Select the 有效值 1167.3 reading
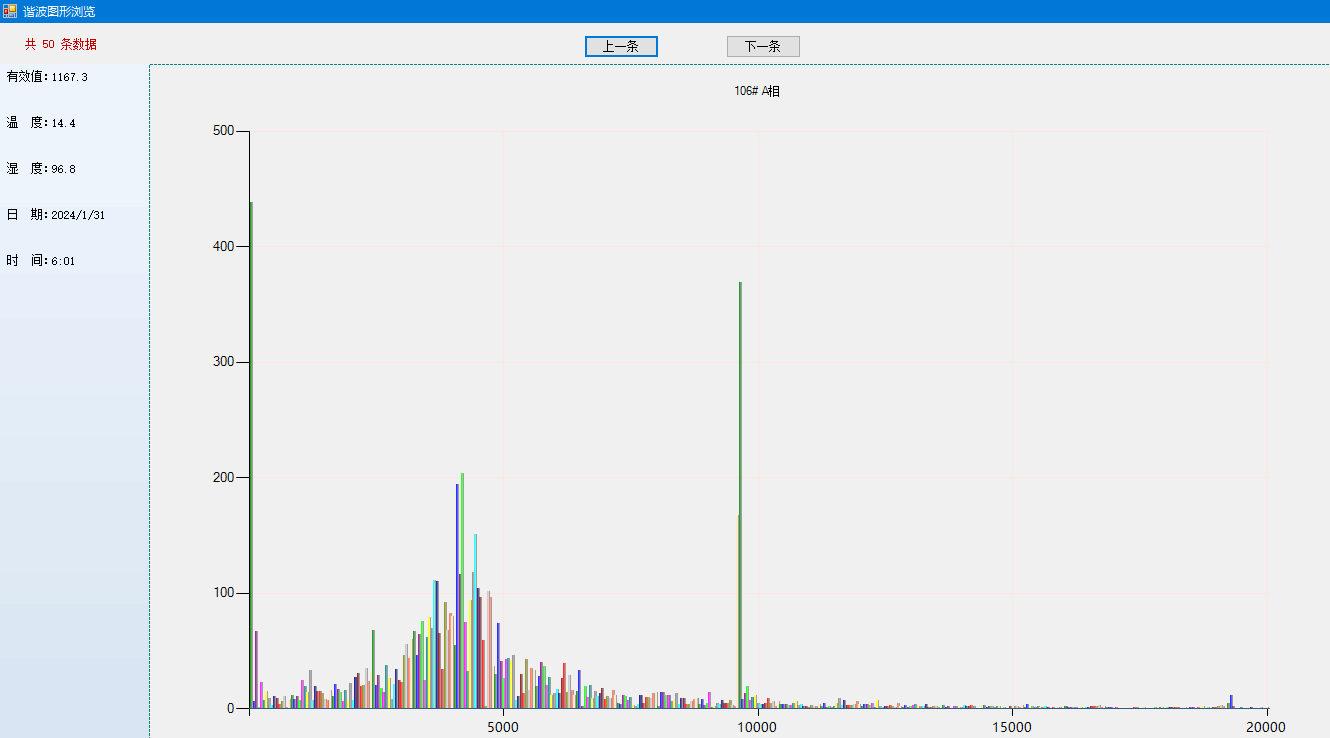The height and width of the screenshot is (738, 1330). pyautogui.click(x=47, y=77)
